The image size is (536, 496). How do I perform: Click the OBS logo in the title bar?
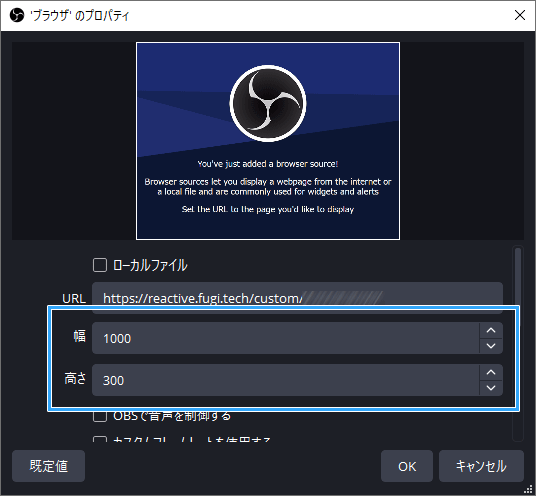[x=17, y=15]
